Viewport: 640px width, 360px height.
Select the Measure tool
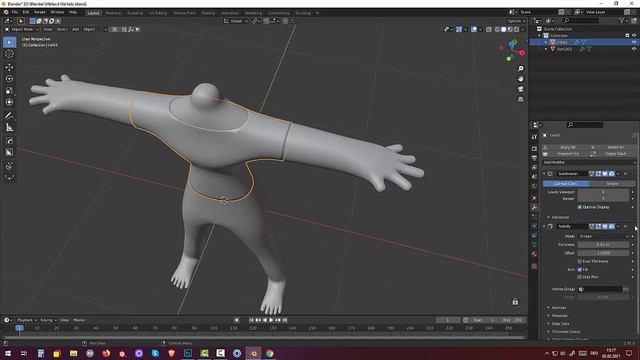(x=9, y=128)
